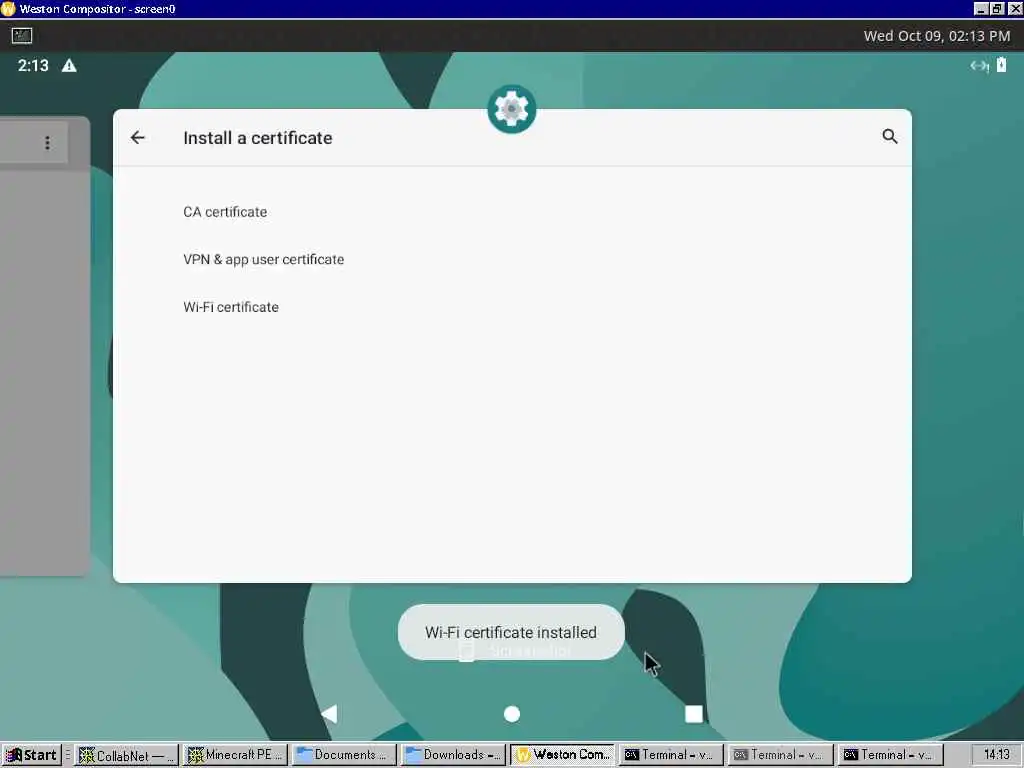Tap the Android home circle button
Screen dimensions: 1024x768
click(512, 714)
